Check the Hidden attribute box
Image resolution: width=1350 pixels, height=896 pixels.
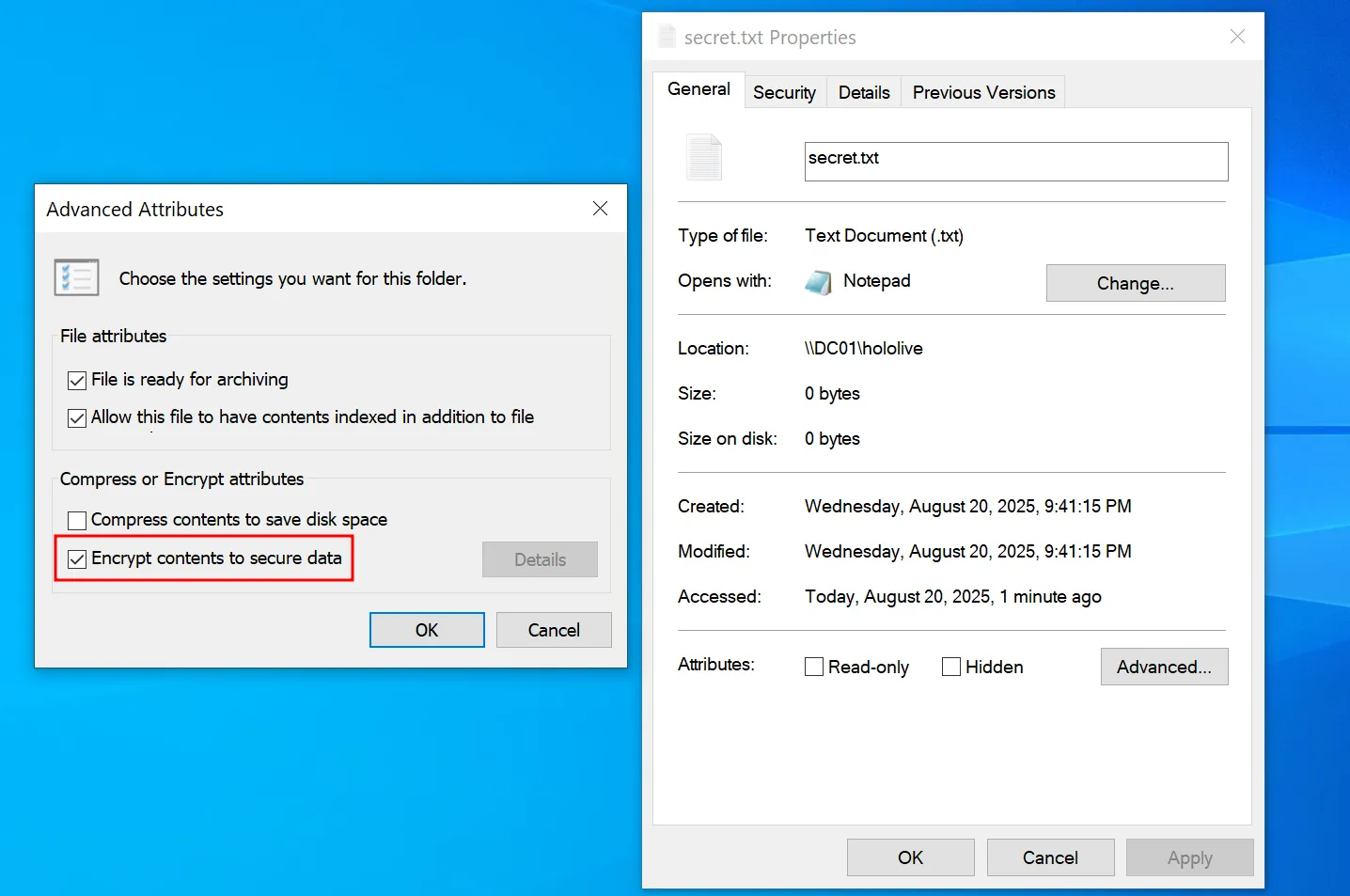[951, 667]
